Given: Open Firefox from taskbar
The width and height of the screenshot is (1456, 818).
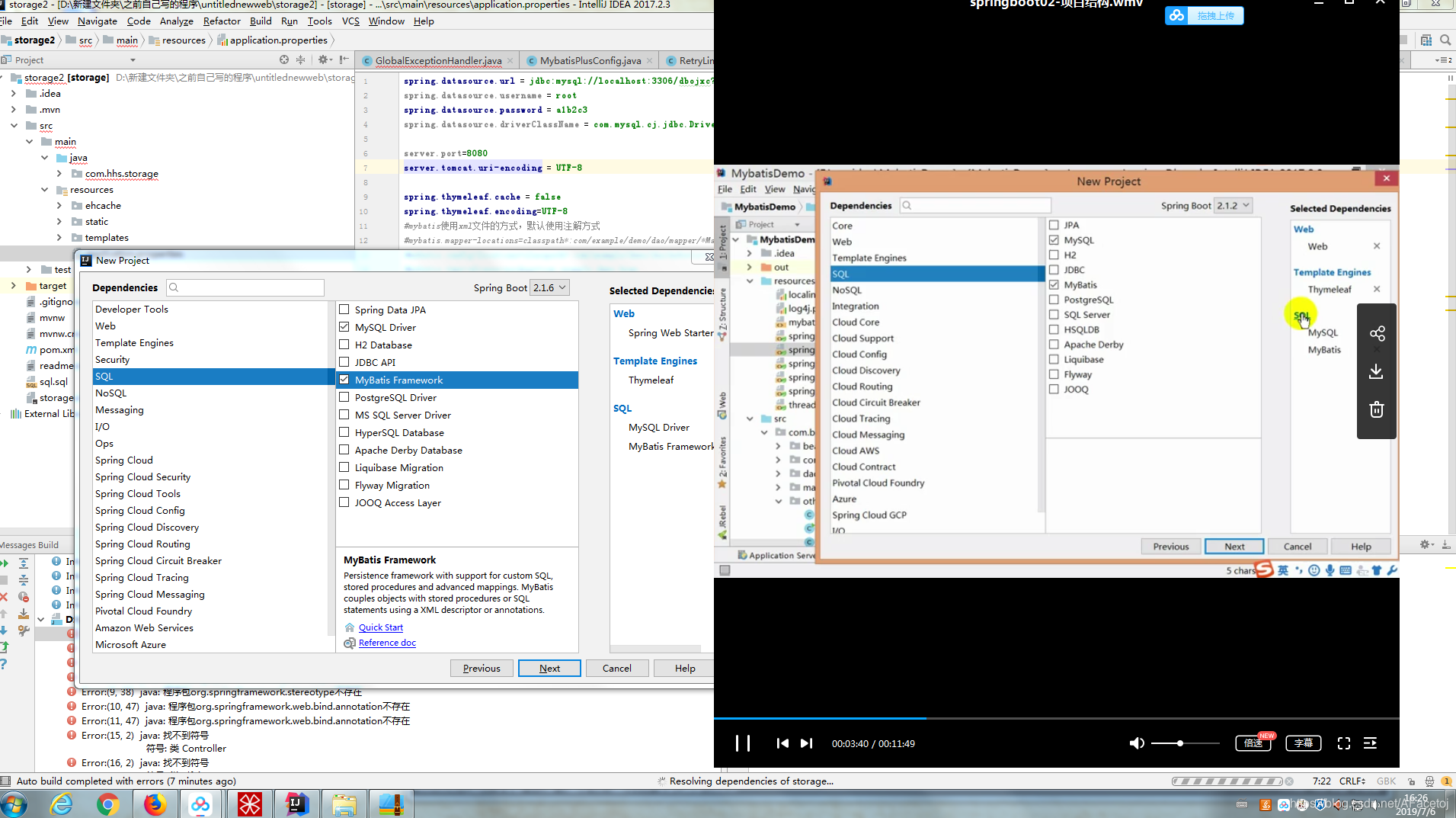Looking at the screenshot, I should [x=155, y=804].
